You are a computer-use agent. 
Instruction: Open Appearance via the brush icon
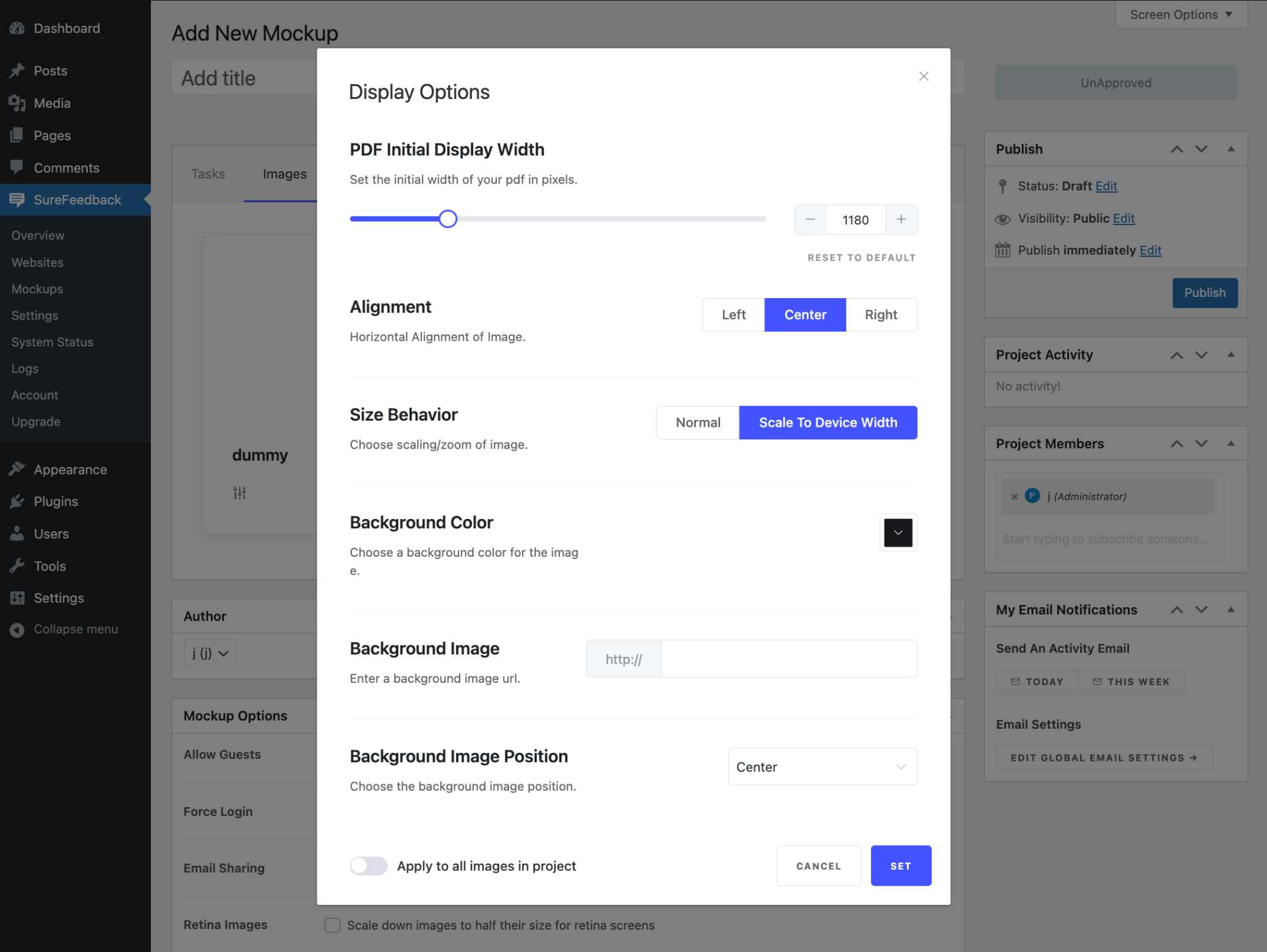tap(18, 469)
